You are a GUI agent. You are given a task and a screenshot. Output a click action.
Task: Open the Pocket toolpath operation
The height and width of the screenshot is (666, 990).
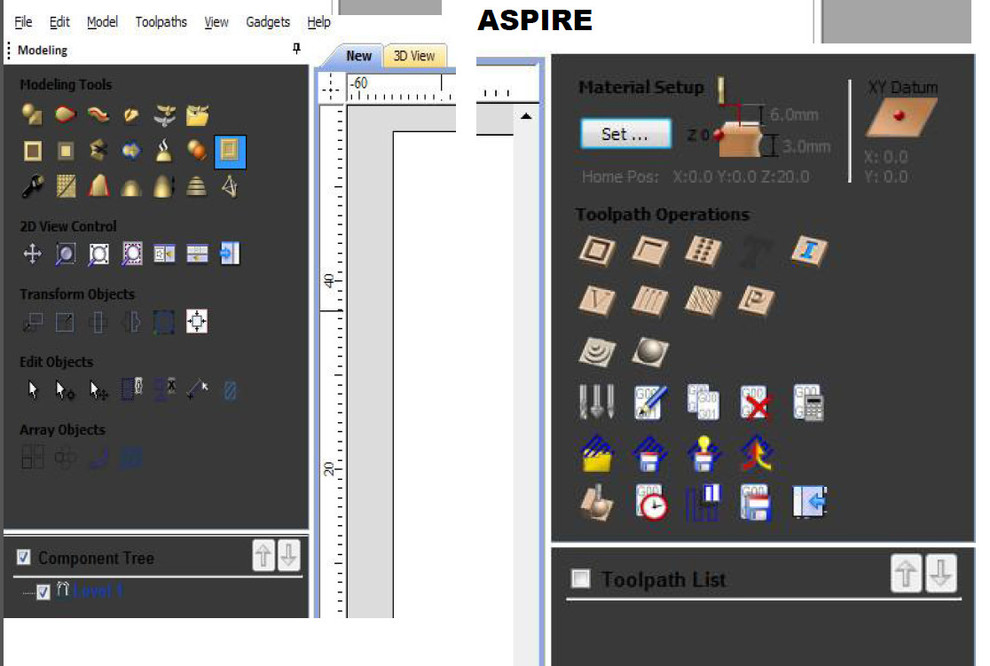click(x=650, y=250)
